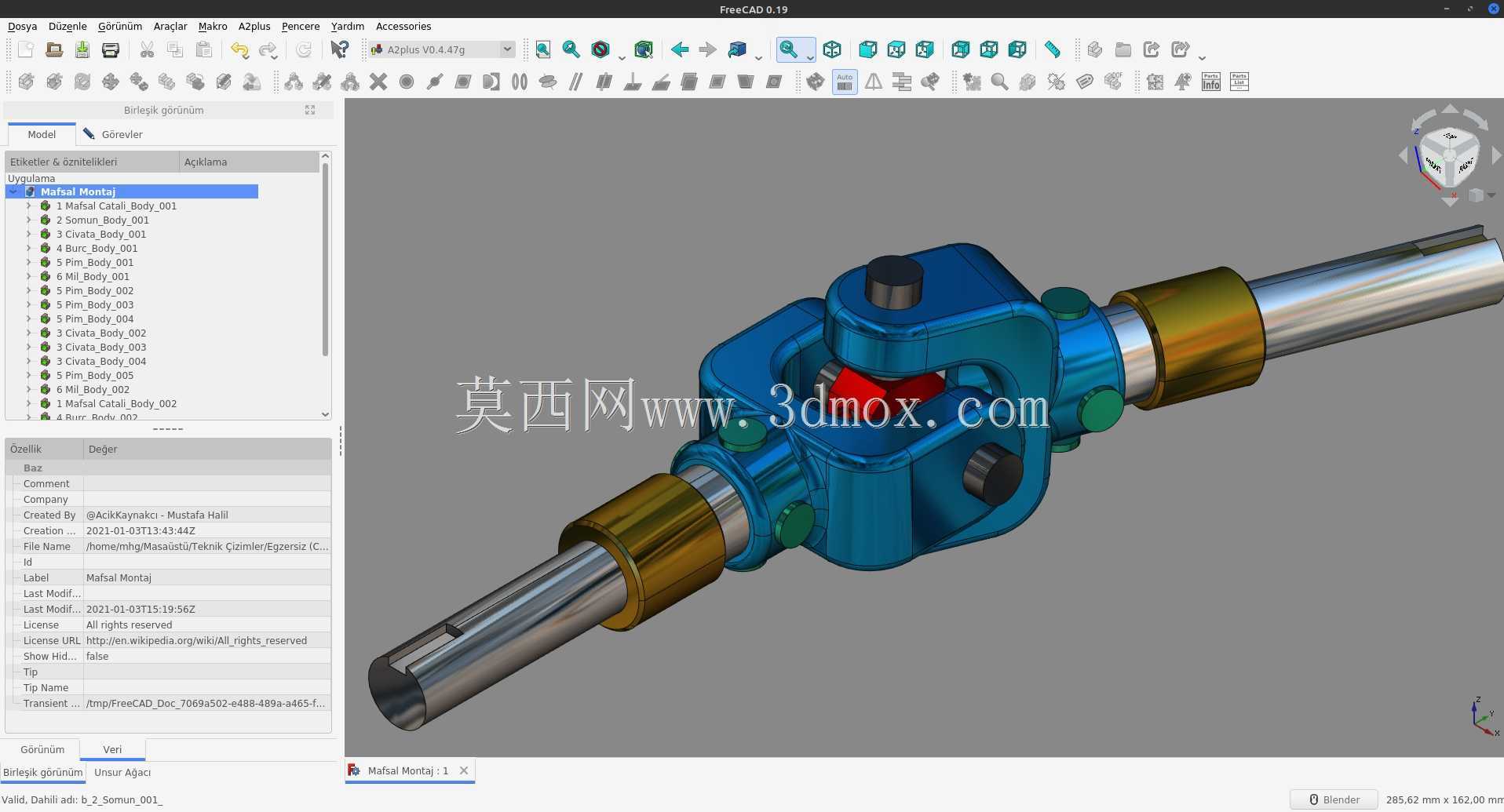Click the teal back arrow icon

(680, 50)
